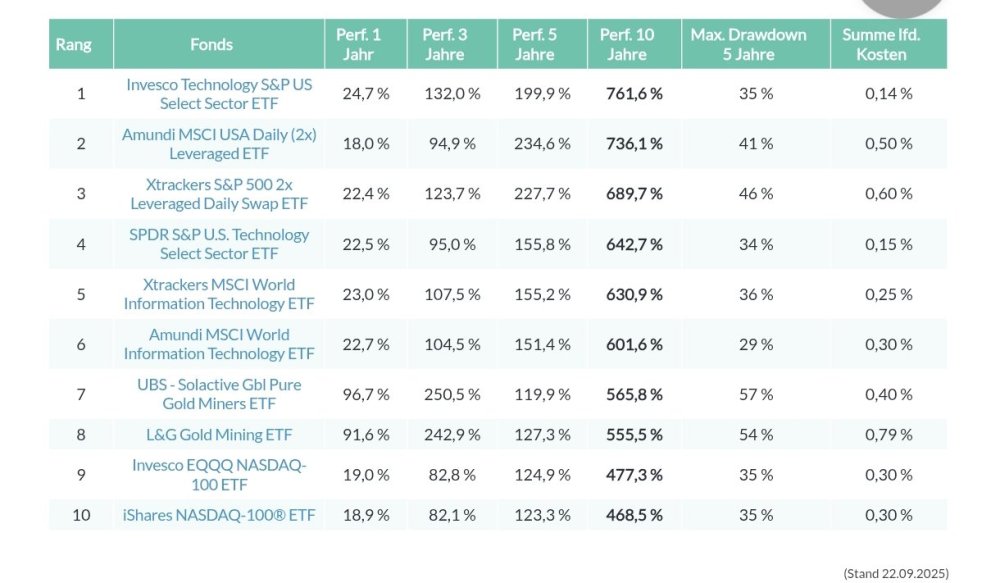Viewport: 1000px width, 583px height.
Task: Select Xtrackers MSCI World Information Technology ETF
Action: pos(218,294)
